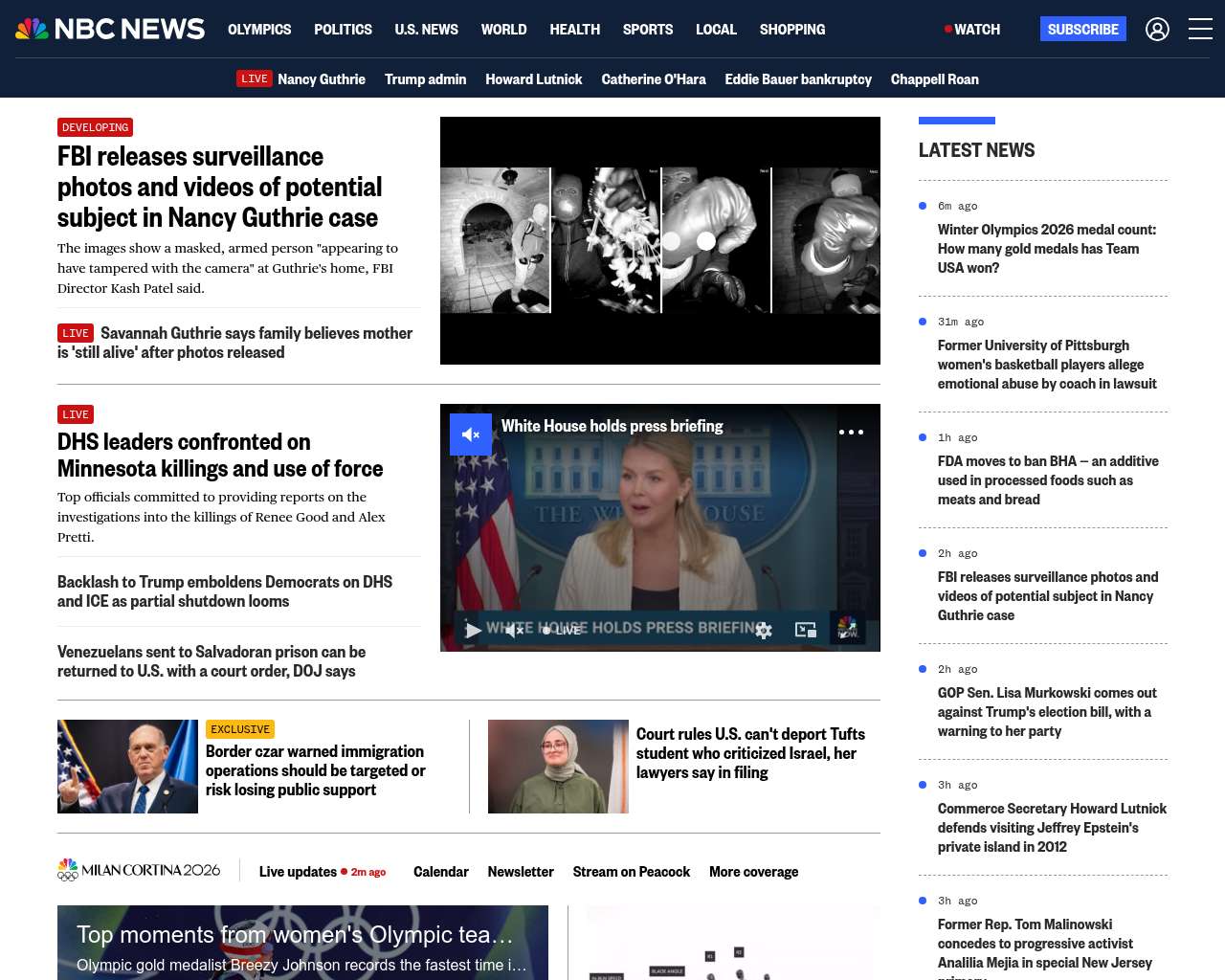Open the user account profile icon
This screenshot has height=980, width=1225.
1157,30
